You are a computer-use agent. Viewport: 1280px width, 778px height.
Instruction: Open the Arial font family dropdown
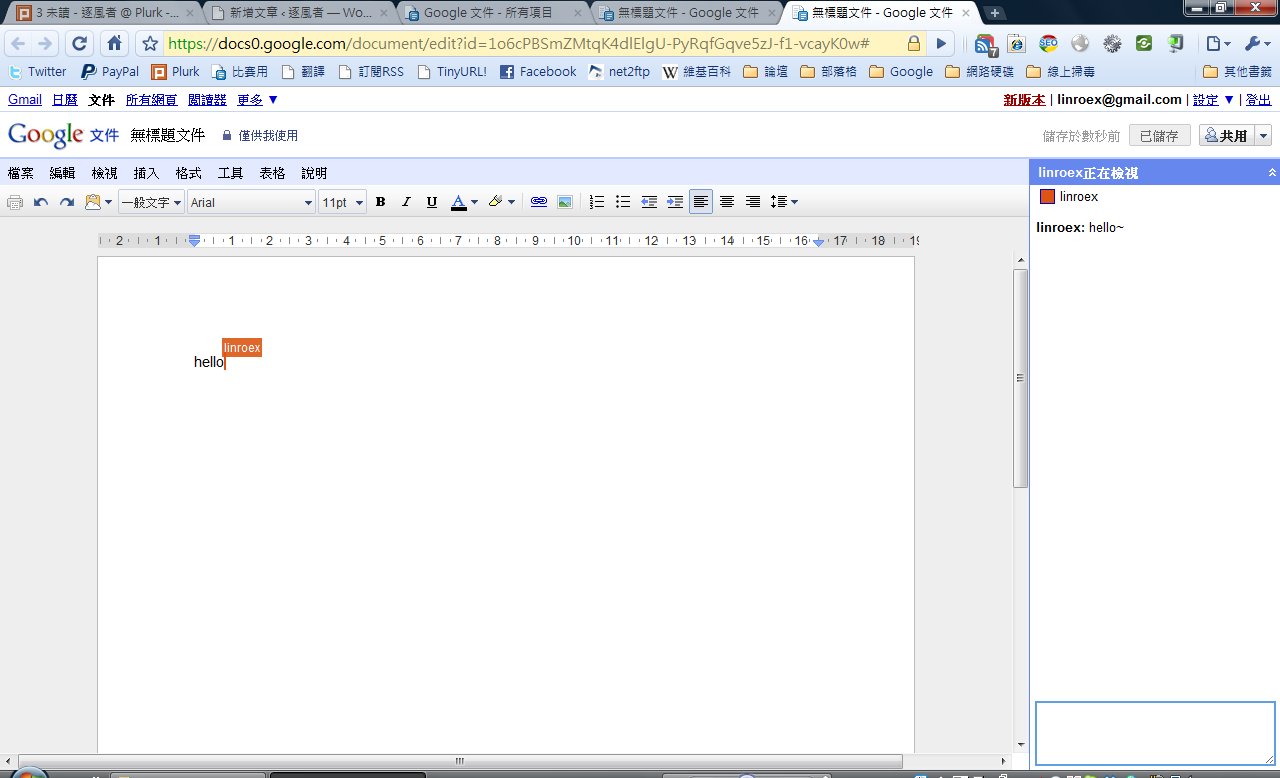click(251, 202)
